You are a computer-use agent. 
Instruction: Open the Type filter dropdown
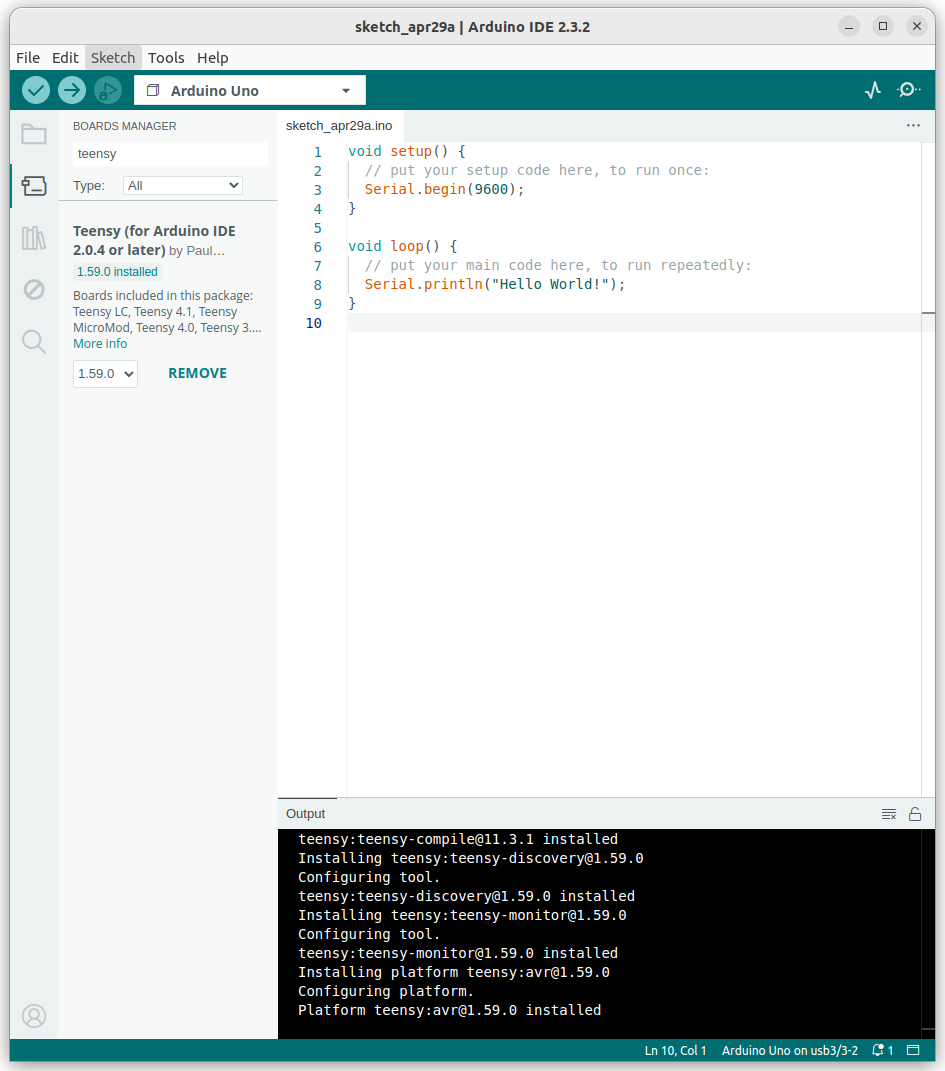point(183,186)
